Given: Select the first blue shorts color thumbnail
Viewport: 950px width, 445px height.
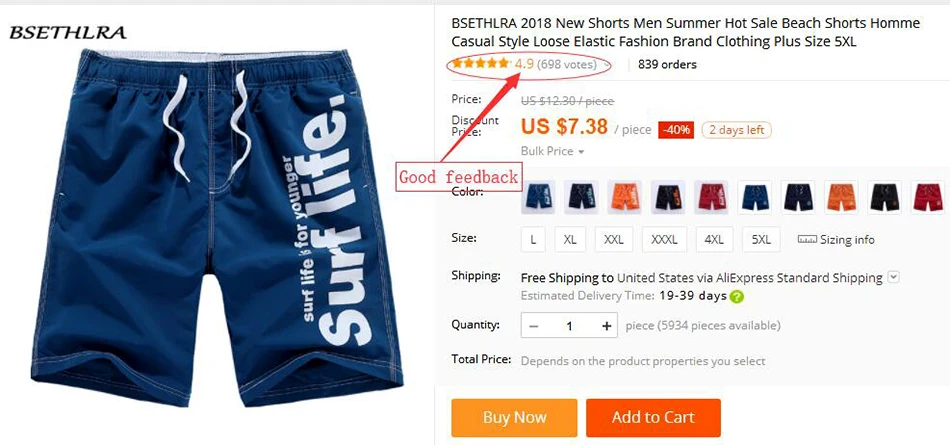Looking at the screenshot, I should (x=538, y=197).
